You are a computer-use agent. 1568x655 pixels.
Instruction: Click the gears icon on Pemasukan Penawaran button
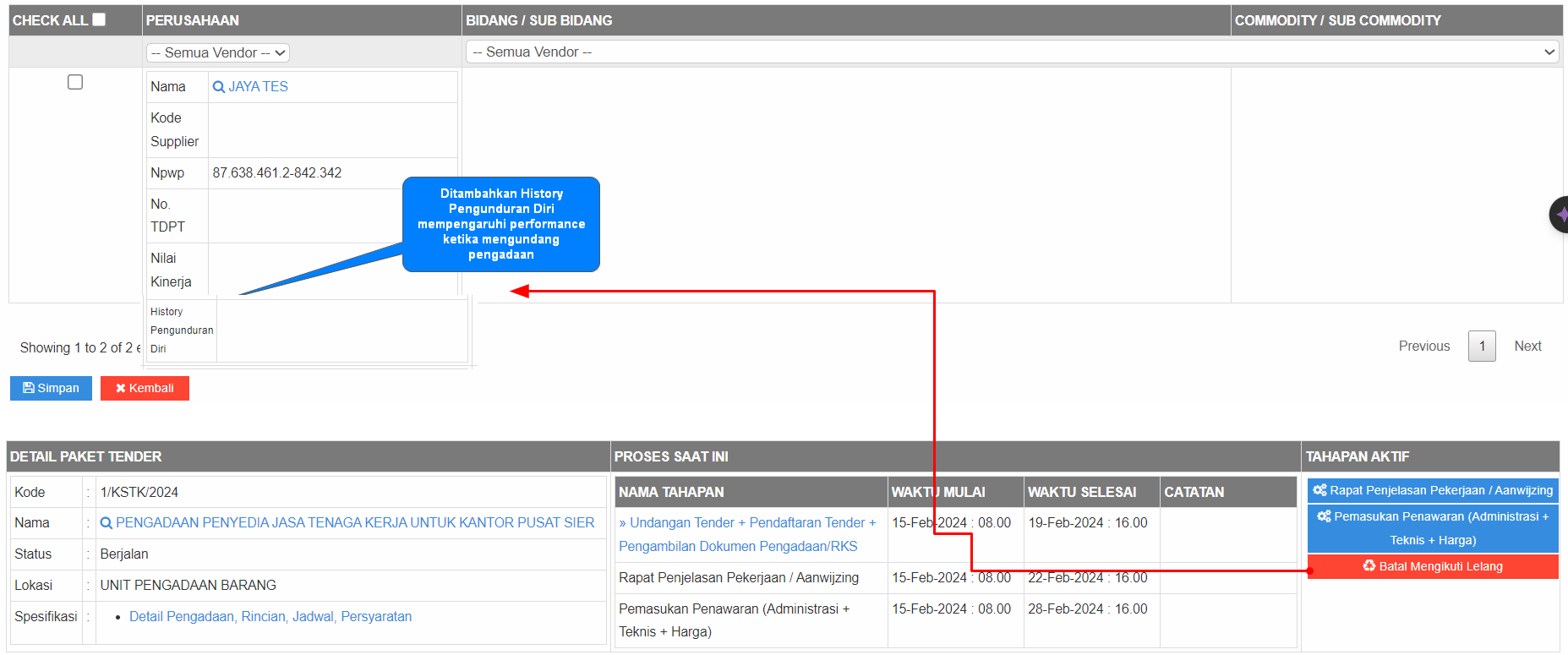click(1324, 516)
